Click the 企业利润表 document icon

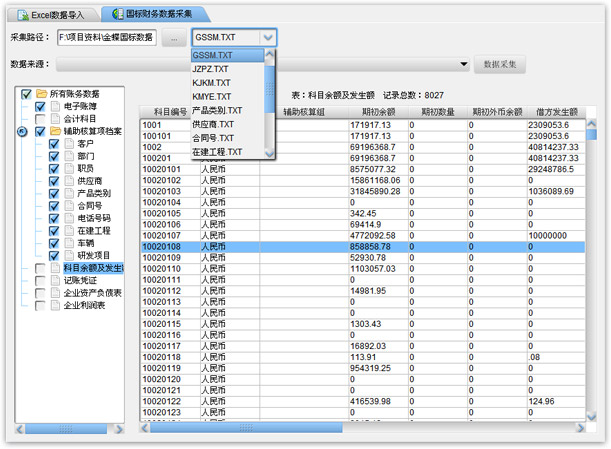[x=54, y=306]
